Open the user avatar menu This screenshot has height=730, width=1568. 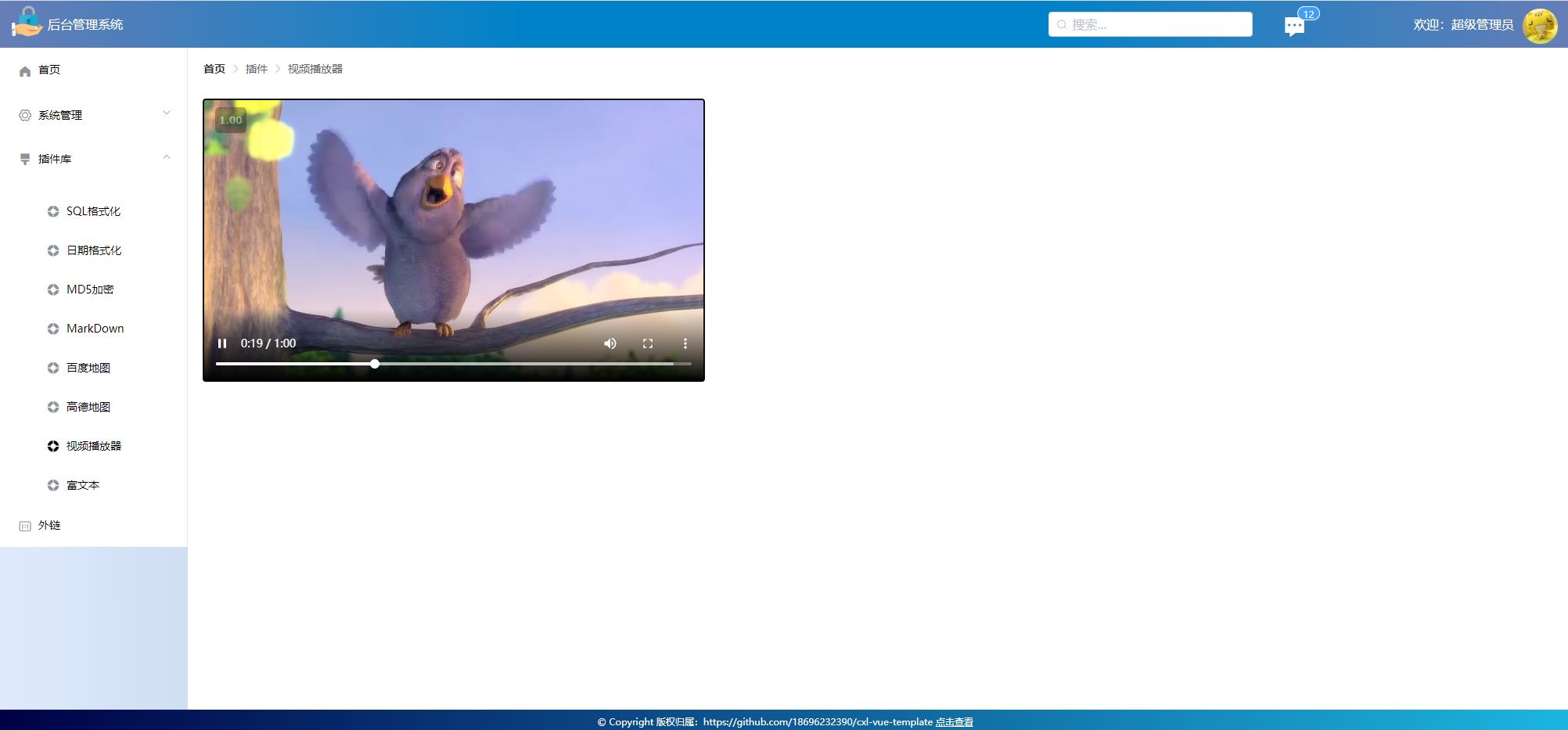click(1540, 26)
